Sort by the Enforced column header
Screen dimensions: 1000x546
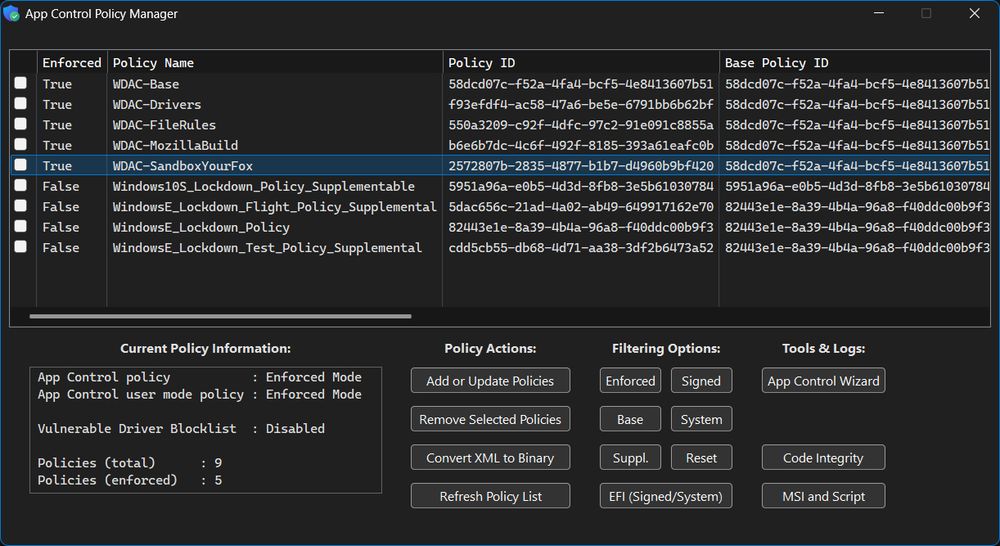pos(72,63)
